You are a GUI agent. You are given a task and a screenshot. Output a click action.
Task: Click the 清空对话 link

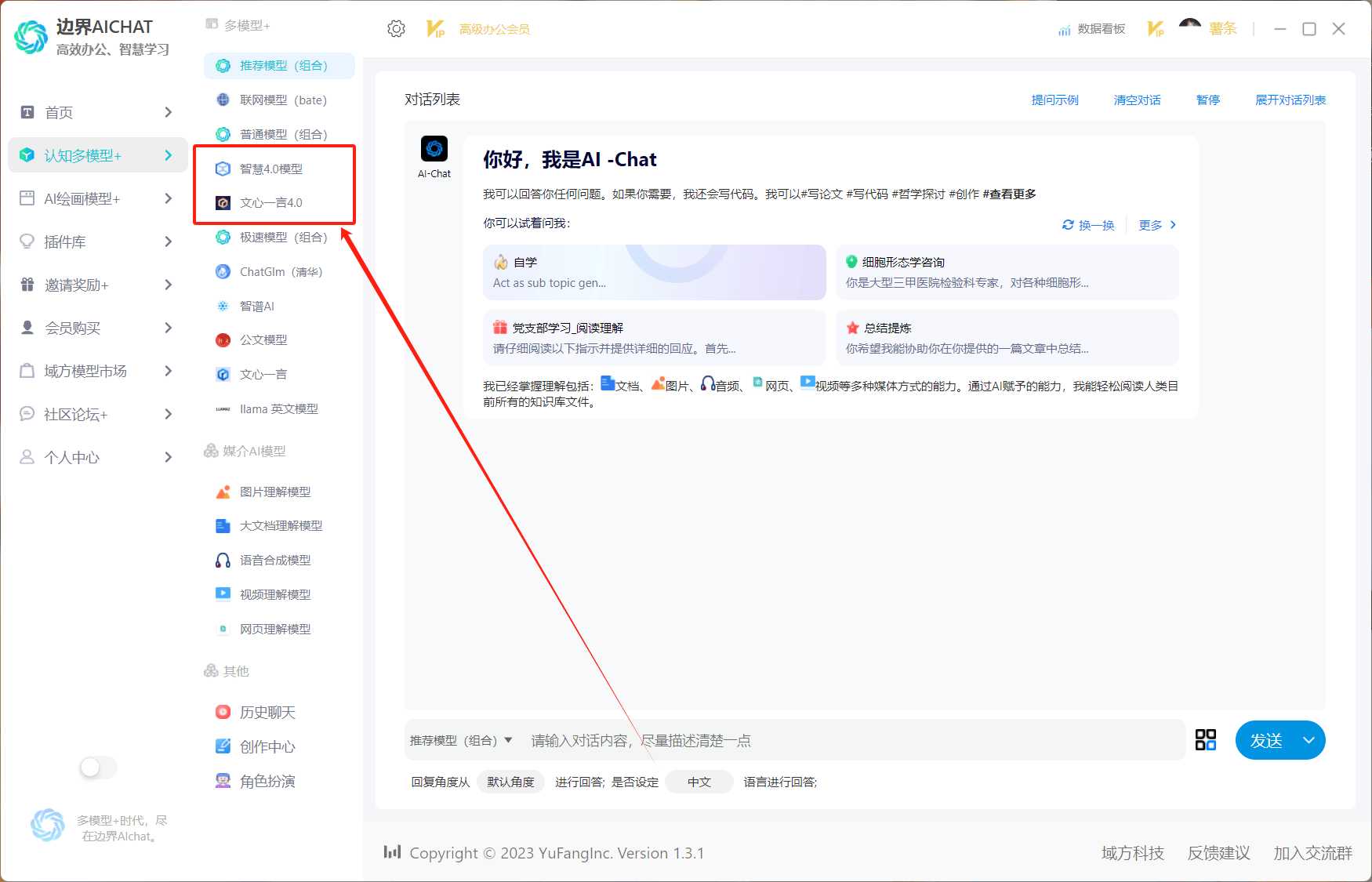tap(1137, 100)
